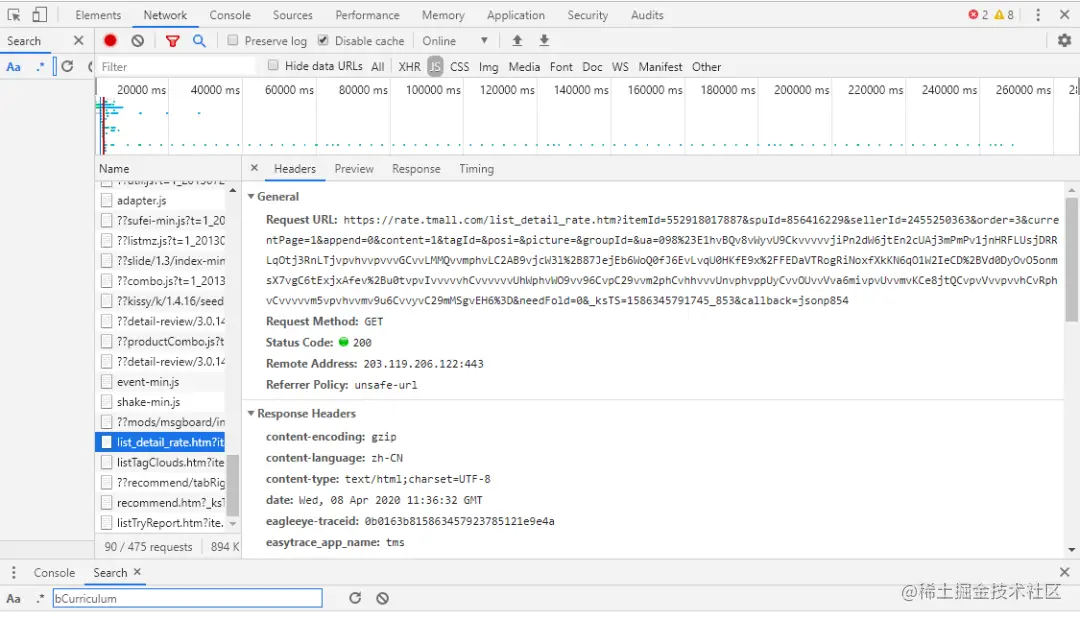Click the import HAR upload arrow
This screenshot has height=620, width=1080.
click(517, 41)
